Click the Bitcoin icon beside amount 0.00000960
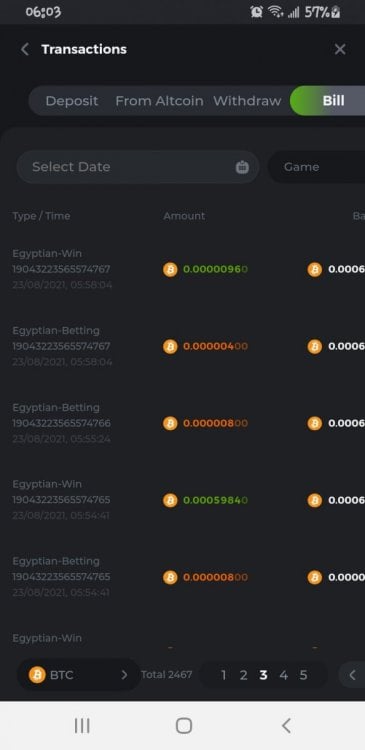The width and height of the screenshot is (365, 750). click(170, 269)
